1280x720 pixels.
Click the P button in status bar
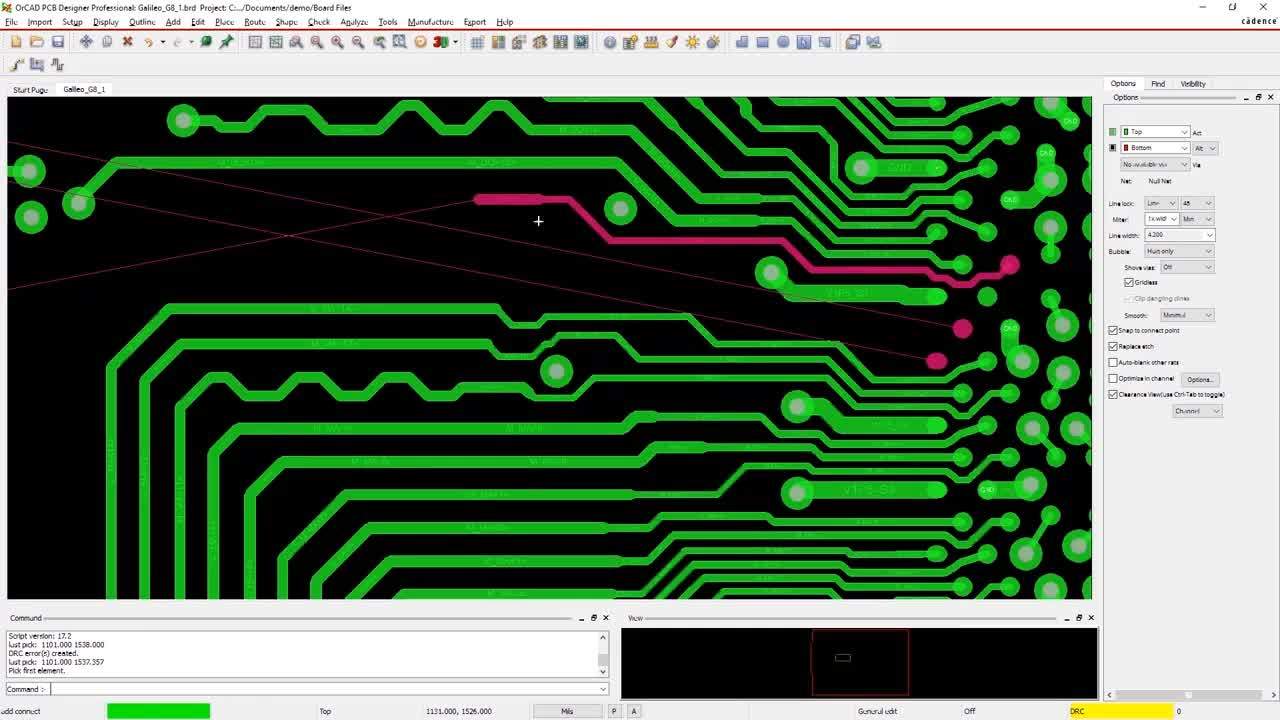[615, 711]
